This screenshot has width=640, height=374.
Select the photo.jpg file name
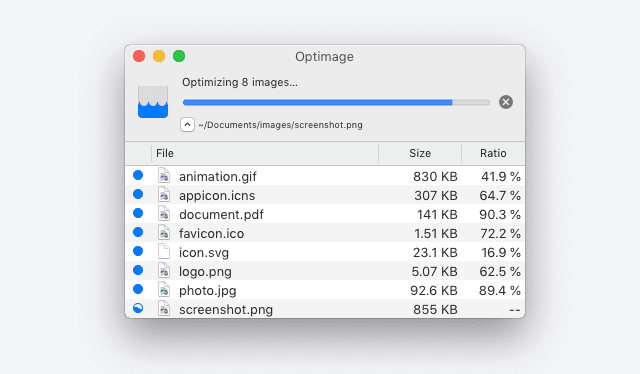coord(208,291)
